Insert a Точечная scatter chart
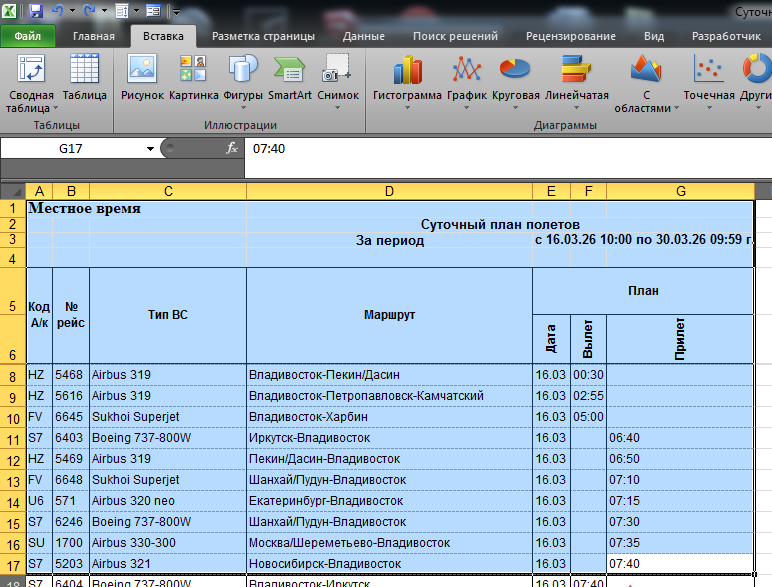Image resolution: width=772 pixels, height=587 pixels. [709, 81]
